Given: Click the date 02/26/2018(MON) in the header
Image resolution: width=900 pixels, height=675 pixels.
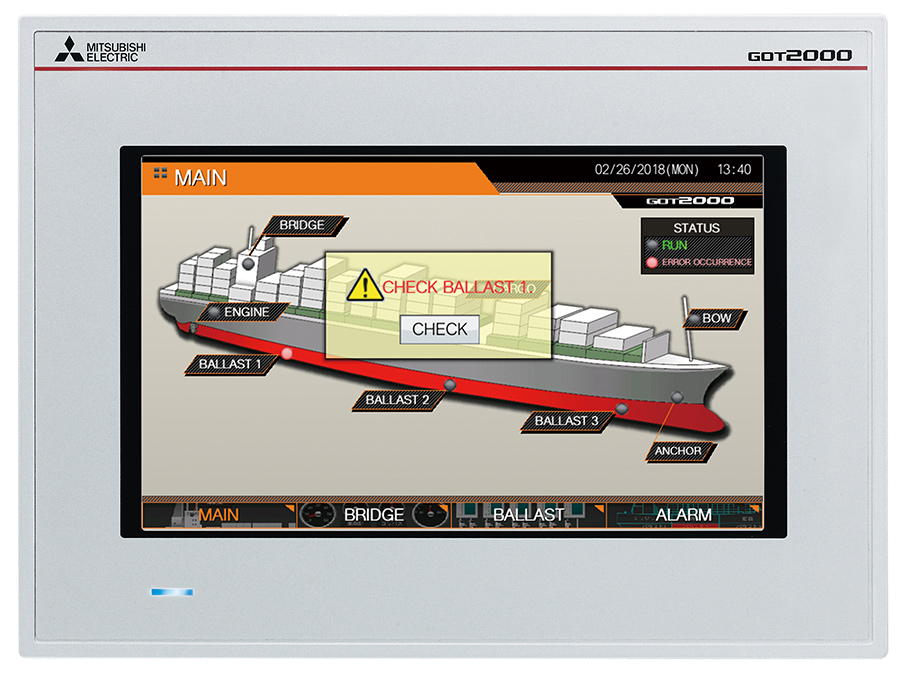Looking at the screenshot, I should click(x=647, y=169).
